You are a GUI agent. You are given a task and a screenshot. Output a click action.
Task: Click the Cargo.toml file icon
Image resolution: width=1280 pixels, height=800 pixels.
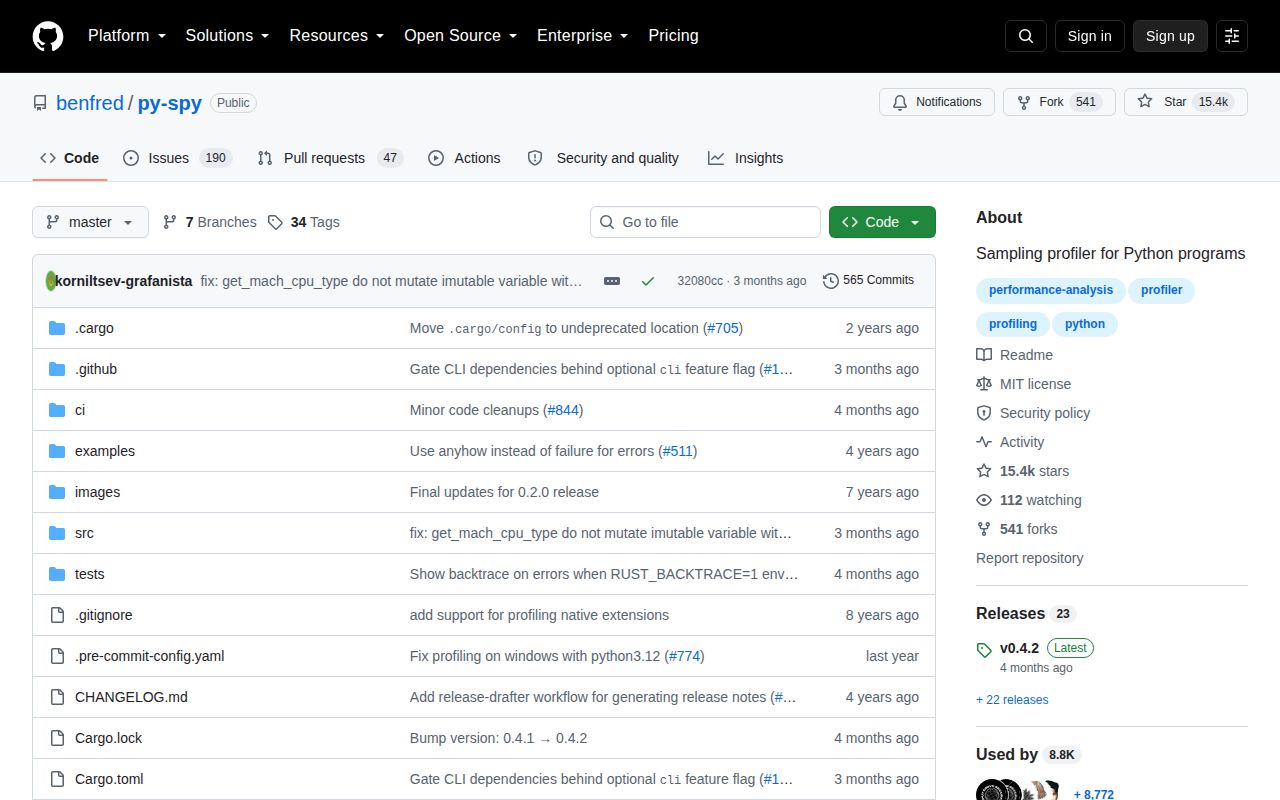click(x=57, y=779)
